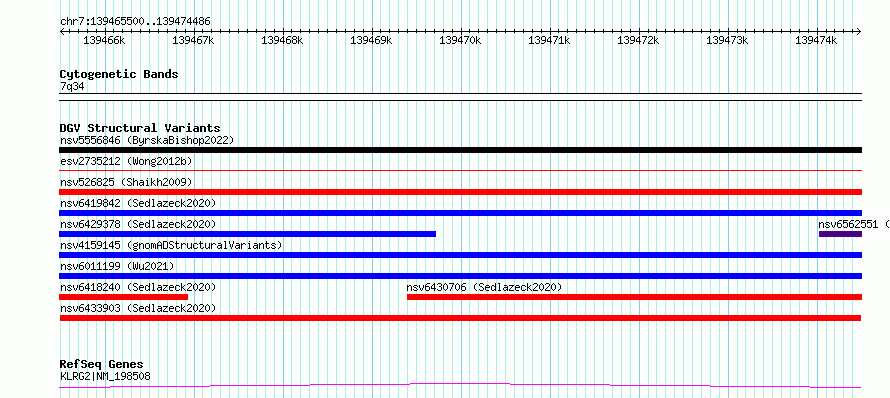Select the blue nsv6011199 variant bar

point(460,276)
